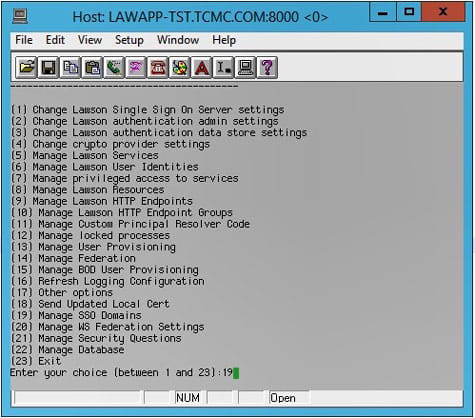Click the 'Change Lawson Single Sign On Server settings' line

tap(147, 110)
